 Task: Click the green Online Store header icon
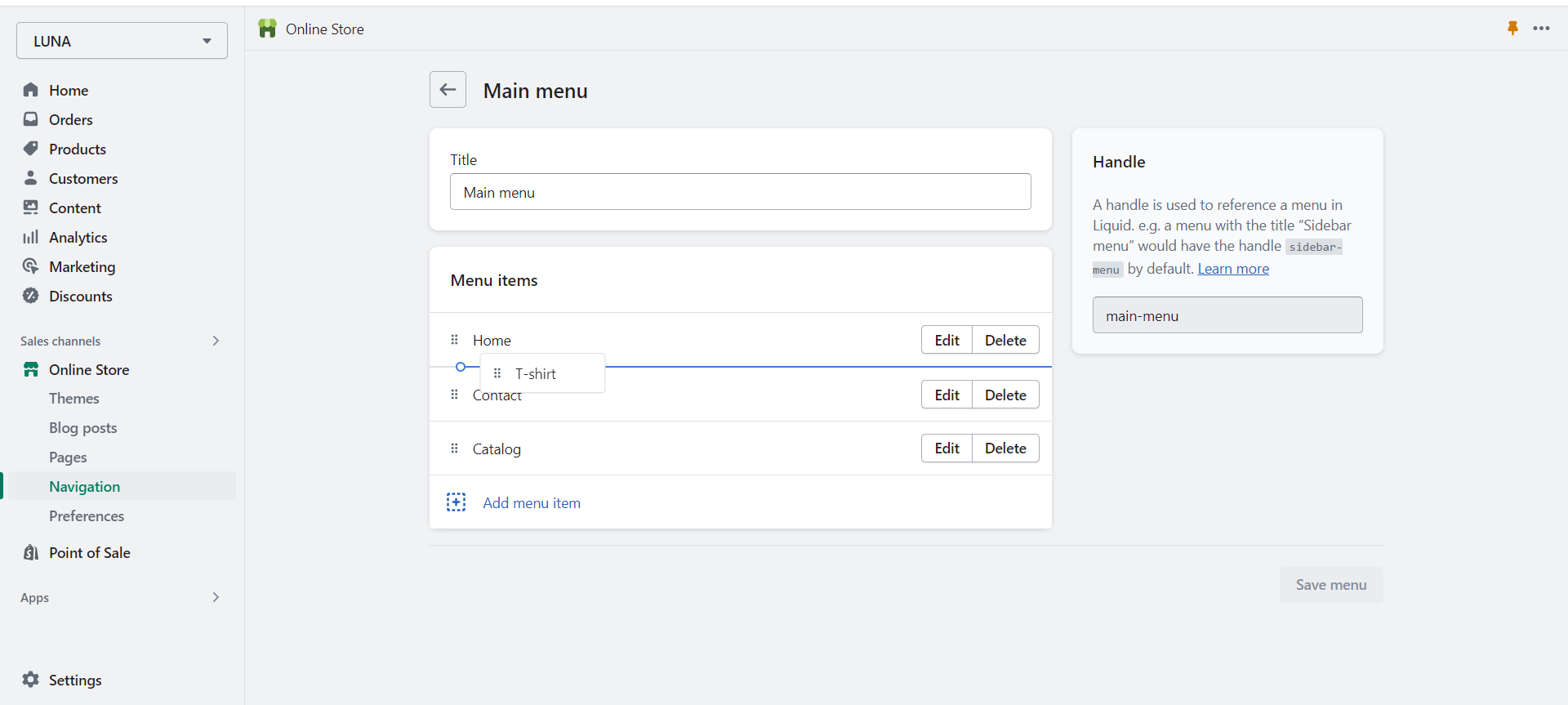pyautogui.click(x=267, y=29)
